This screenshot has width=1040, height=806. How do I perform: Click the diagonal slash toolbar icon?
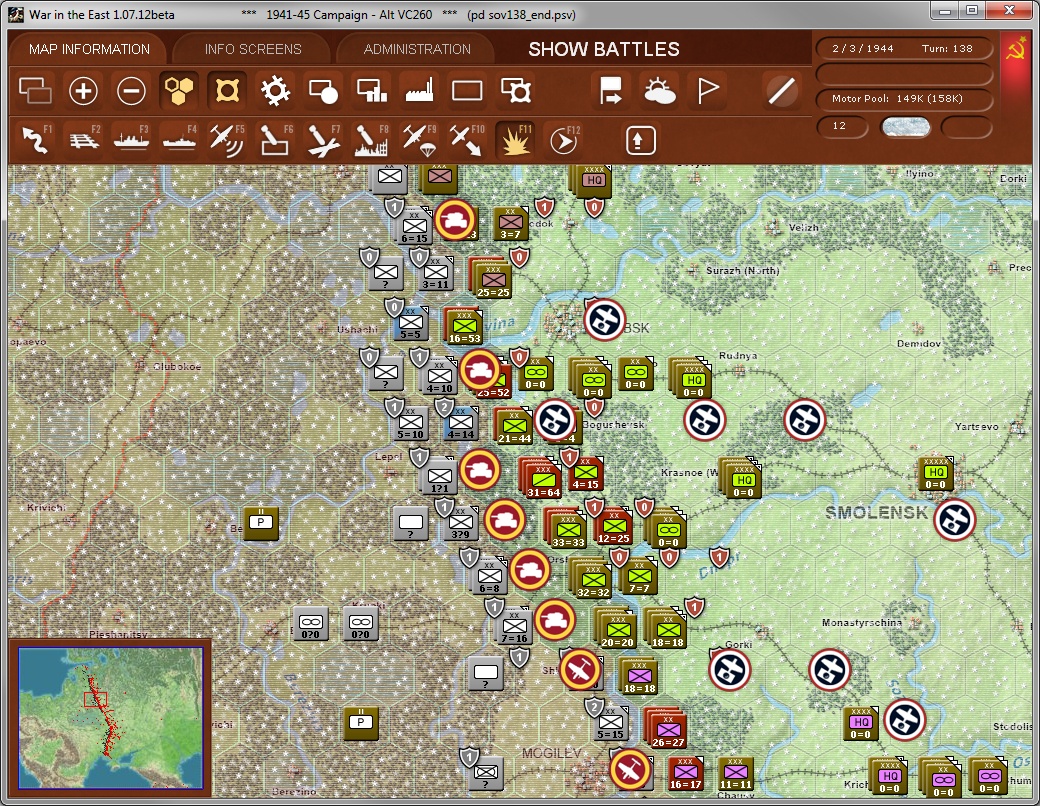coord(781,91)
